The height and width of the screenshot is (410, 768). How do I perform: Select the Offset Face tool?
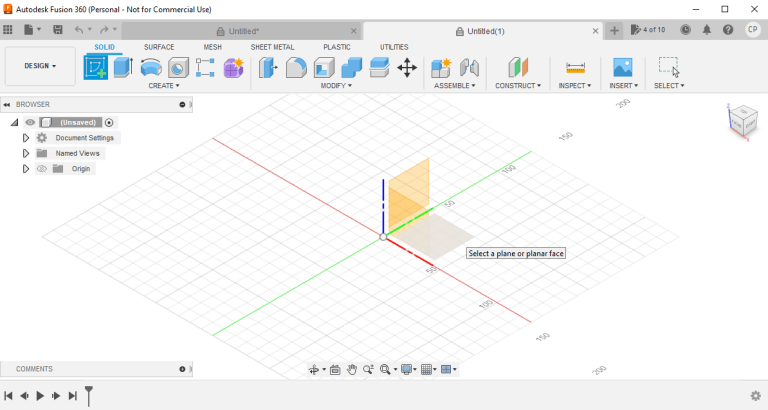(x=380, y=67)
